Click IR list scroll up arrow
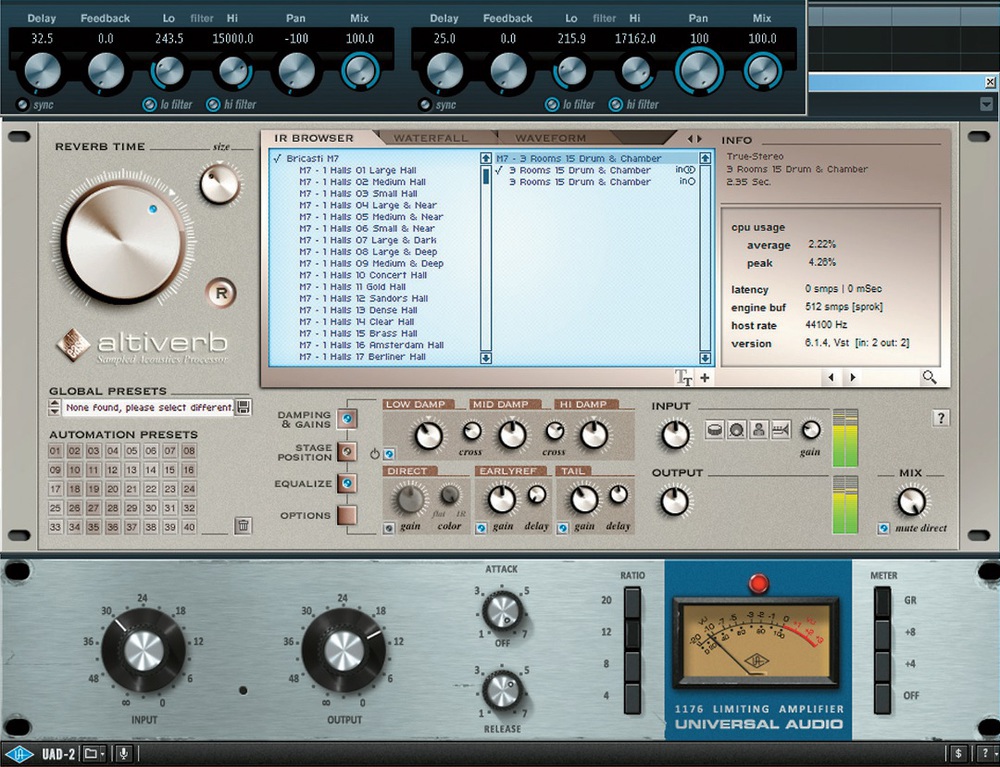1000x767 pixels. [x=486, y=158]
